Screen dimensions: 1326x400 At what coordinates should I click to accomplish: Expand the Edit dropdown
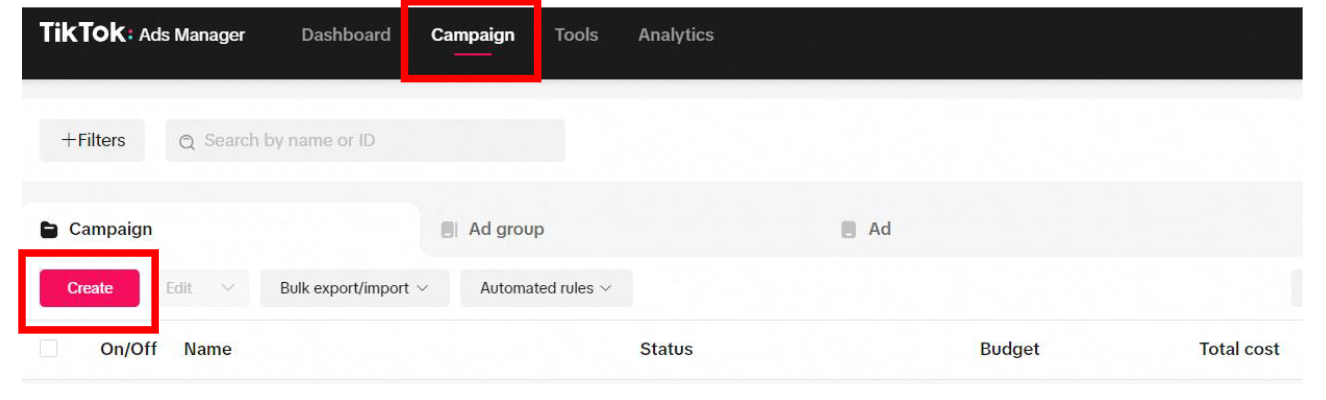pyautogui.click(x=200, y=288)
